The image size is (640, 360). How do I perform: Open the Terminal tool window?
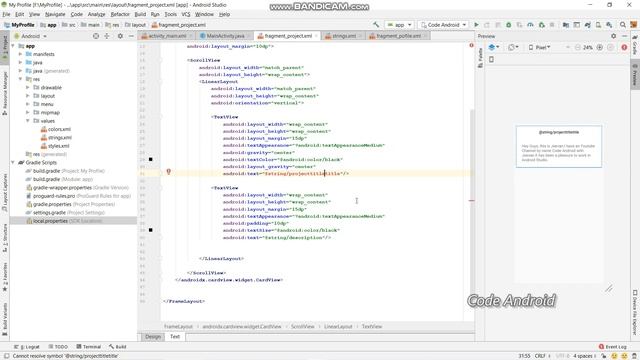pyautogui.click(x=89, y=347)
